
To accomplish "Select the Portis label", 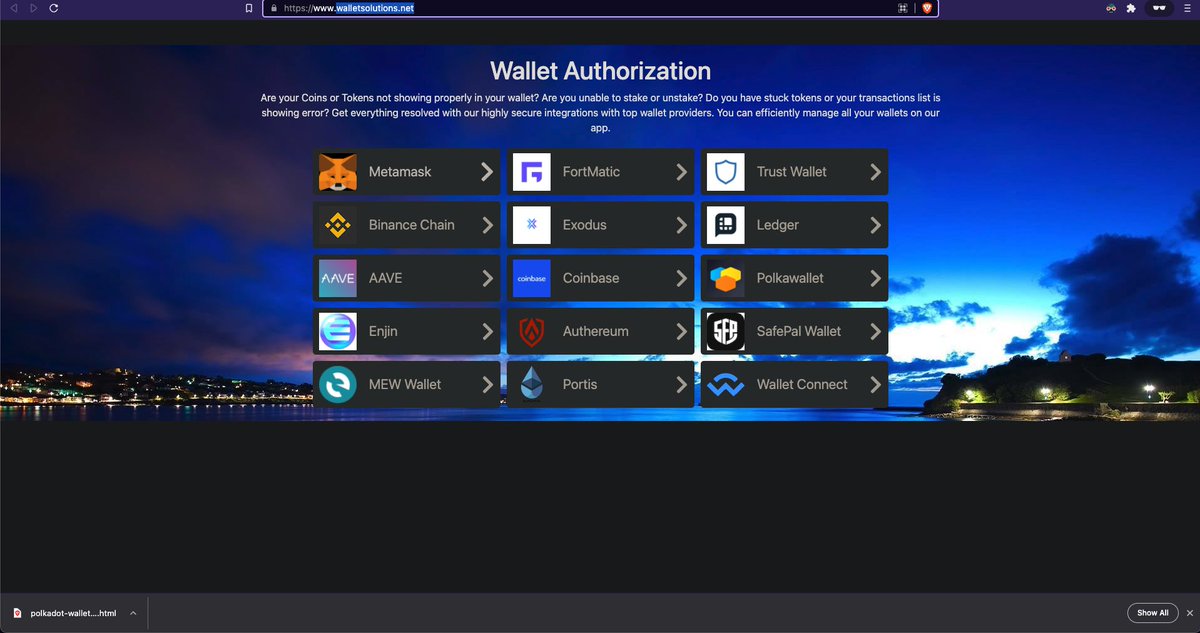I will click(x=580, y=384).
